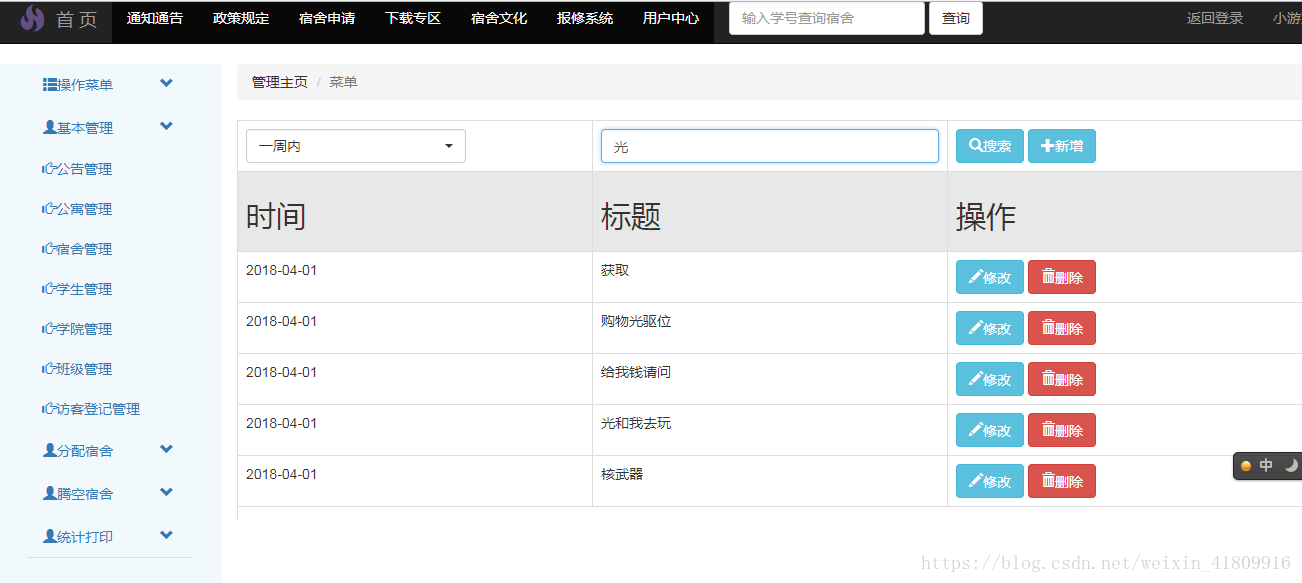Click the 小游 user link

click(1287, 18)
